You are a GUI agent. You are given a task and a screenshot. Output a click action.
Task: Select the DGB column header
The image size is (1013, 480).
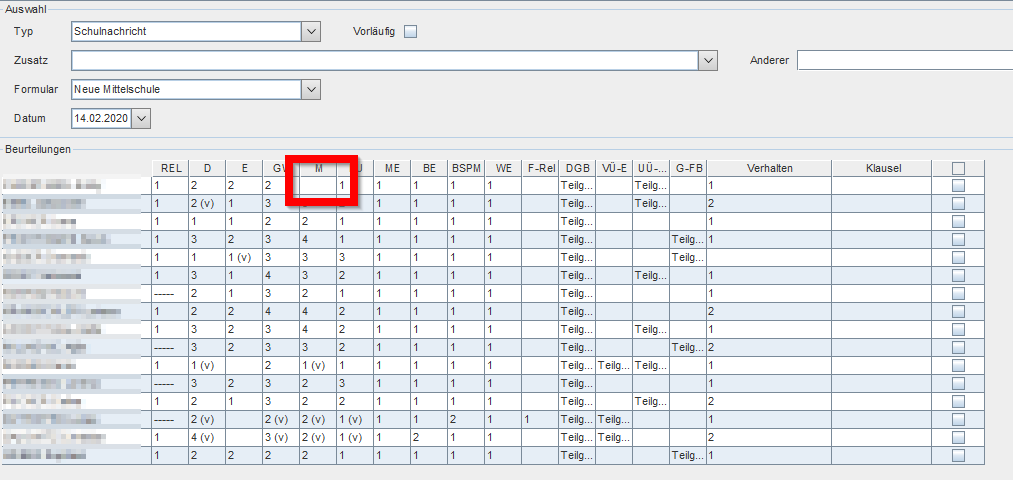tap(577, 169)
